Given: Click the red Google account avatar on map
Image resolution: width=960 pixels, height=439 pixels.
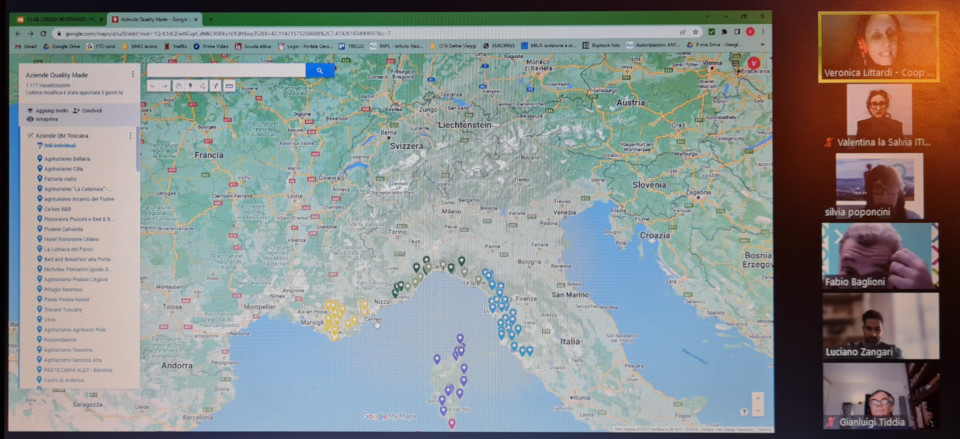Looking at the screenshot, I should pos(754,62).
